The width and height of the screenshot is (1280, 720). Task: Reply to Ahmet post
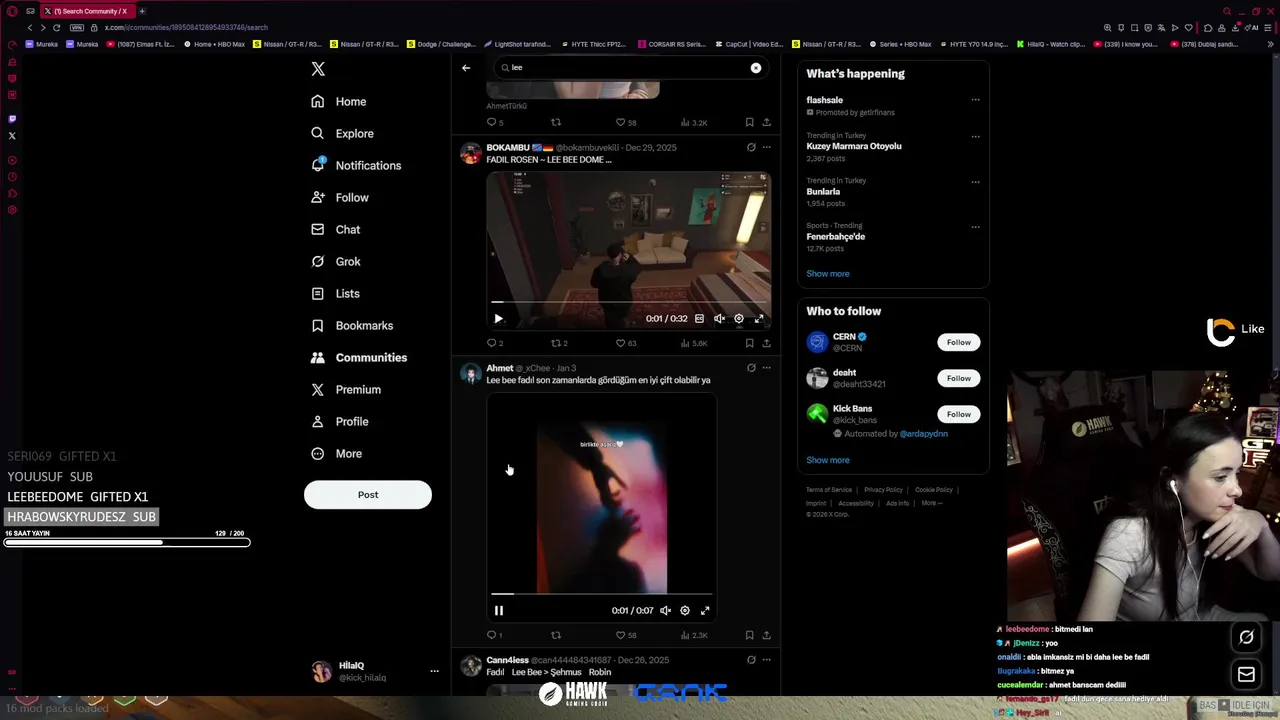[494, 635]
